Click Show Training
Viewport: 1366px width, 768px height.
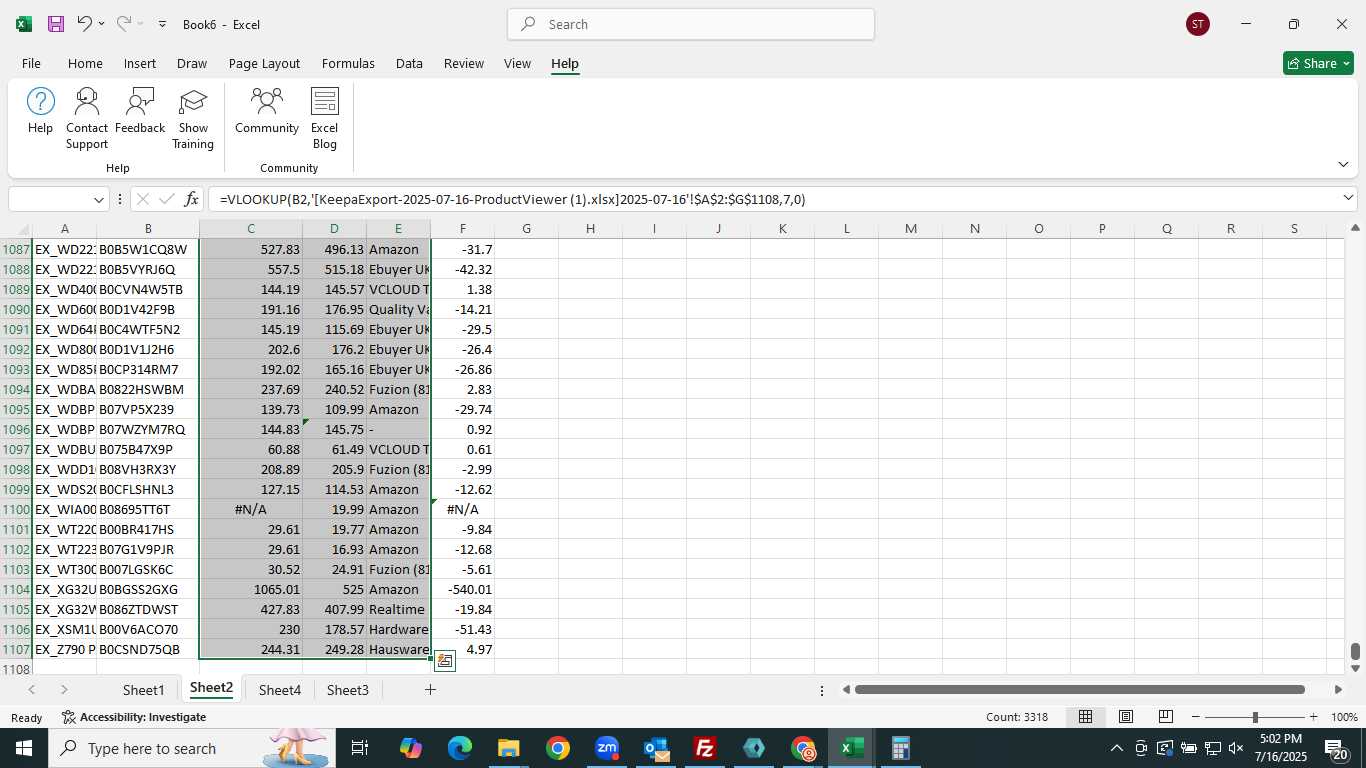(193, 119)
